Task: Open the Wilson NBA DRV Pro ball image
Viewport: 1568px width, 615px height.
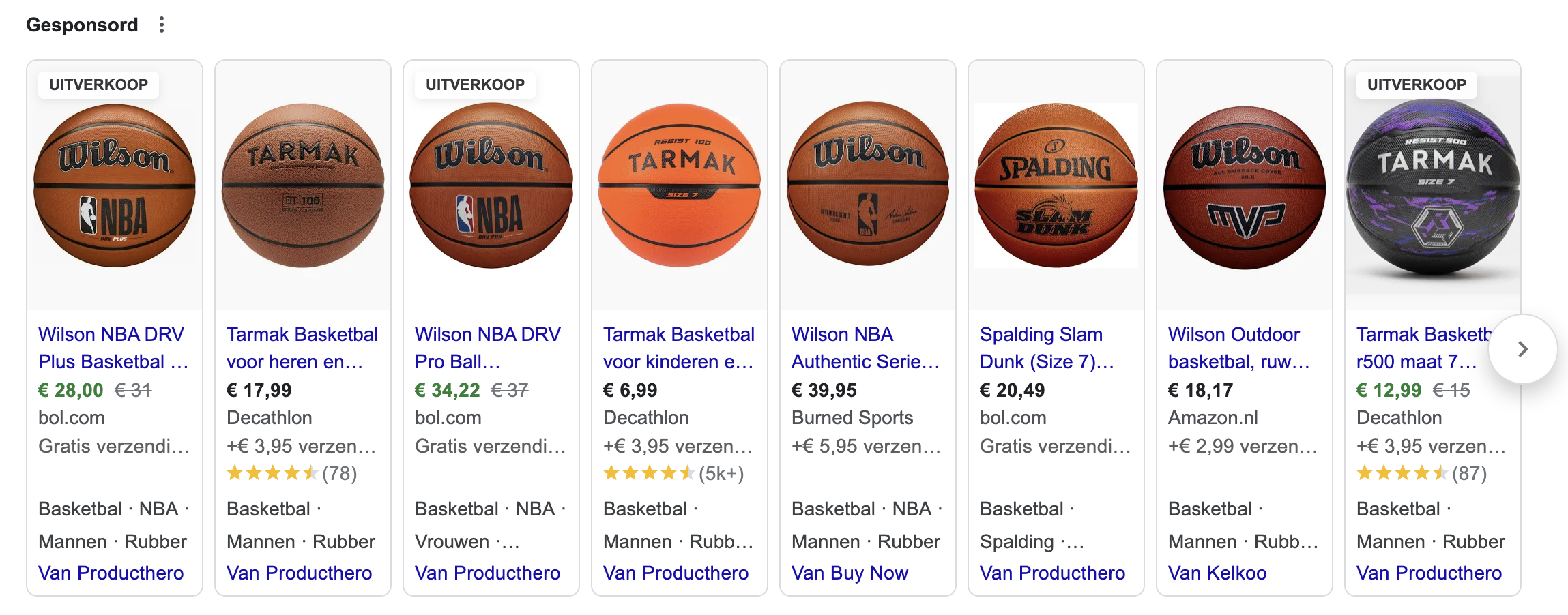Action: [x=491, y=185]
